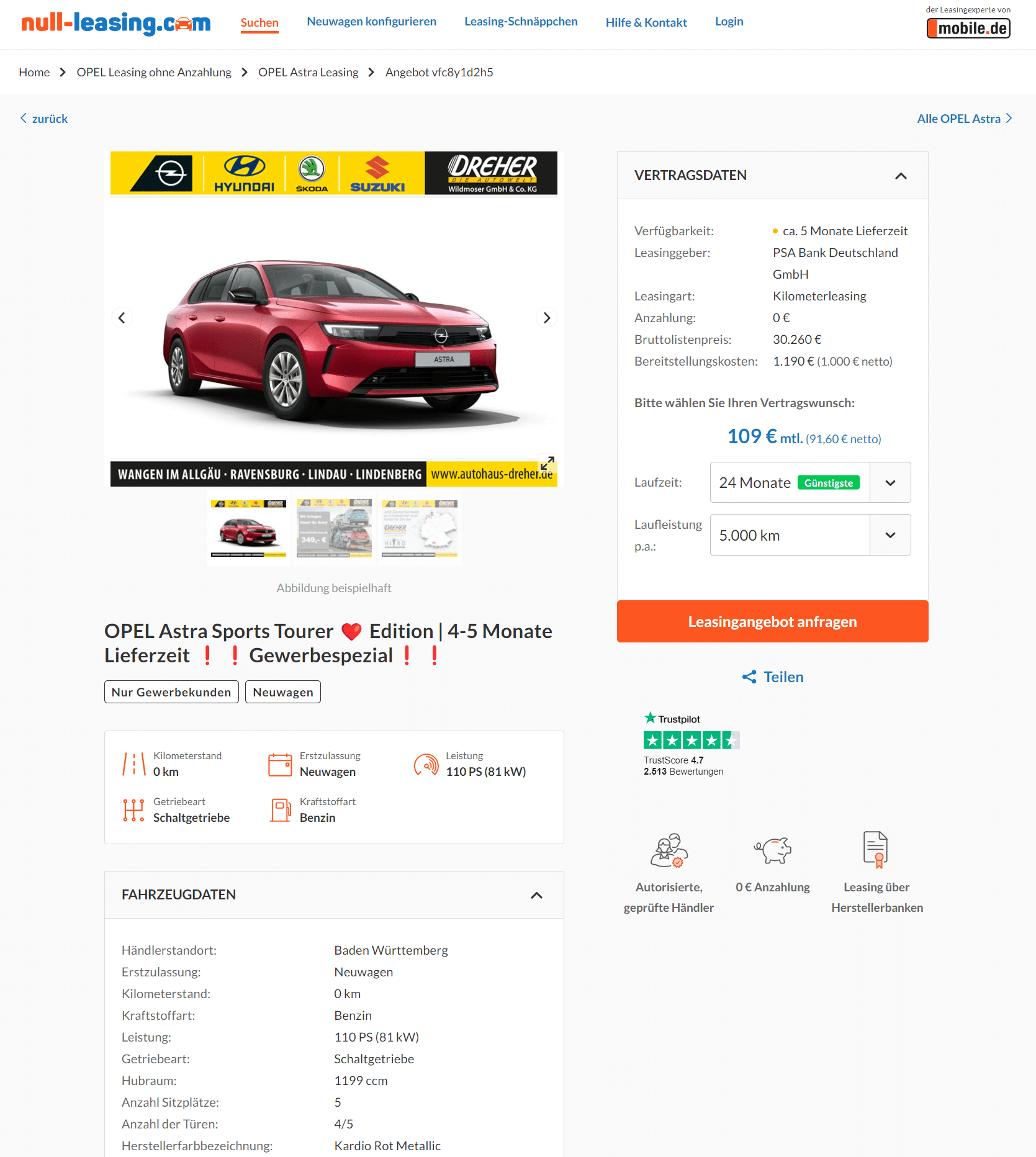
Task: Collapse the FAHRZEUGDATEN section
Action: coord(536,895)
